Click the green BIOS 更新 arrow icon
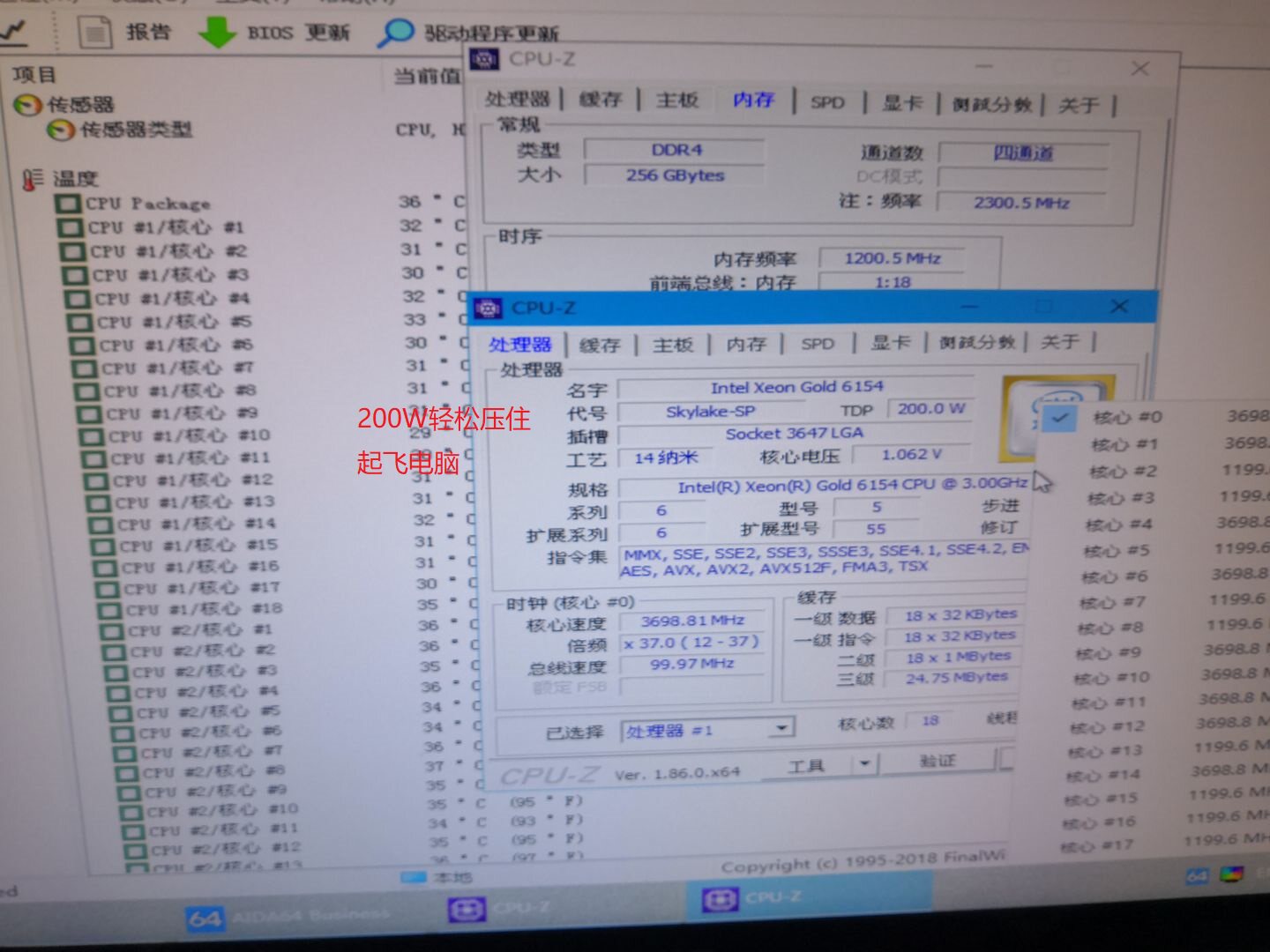 (216, 32)
